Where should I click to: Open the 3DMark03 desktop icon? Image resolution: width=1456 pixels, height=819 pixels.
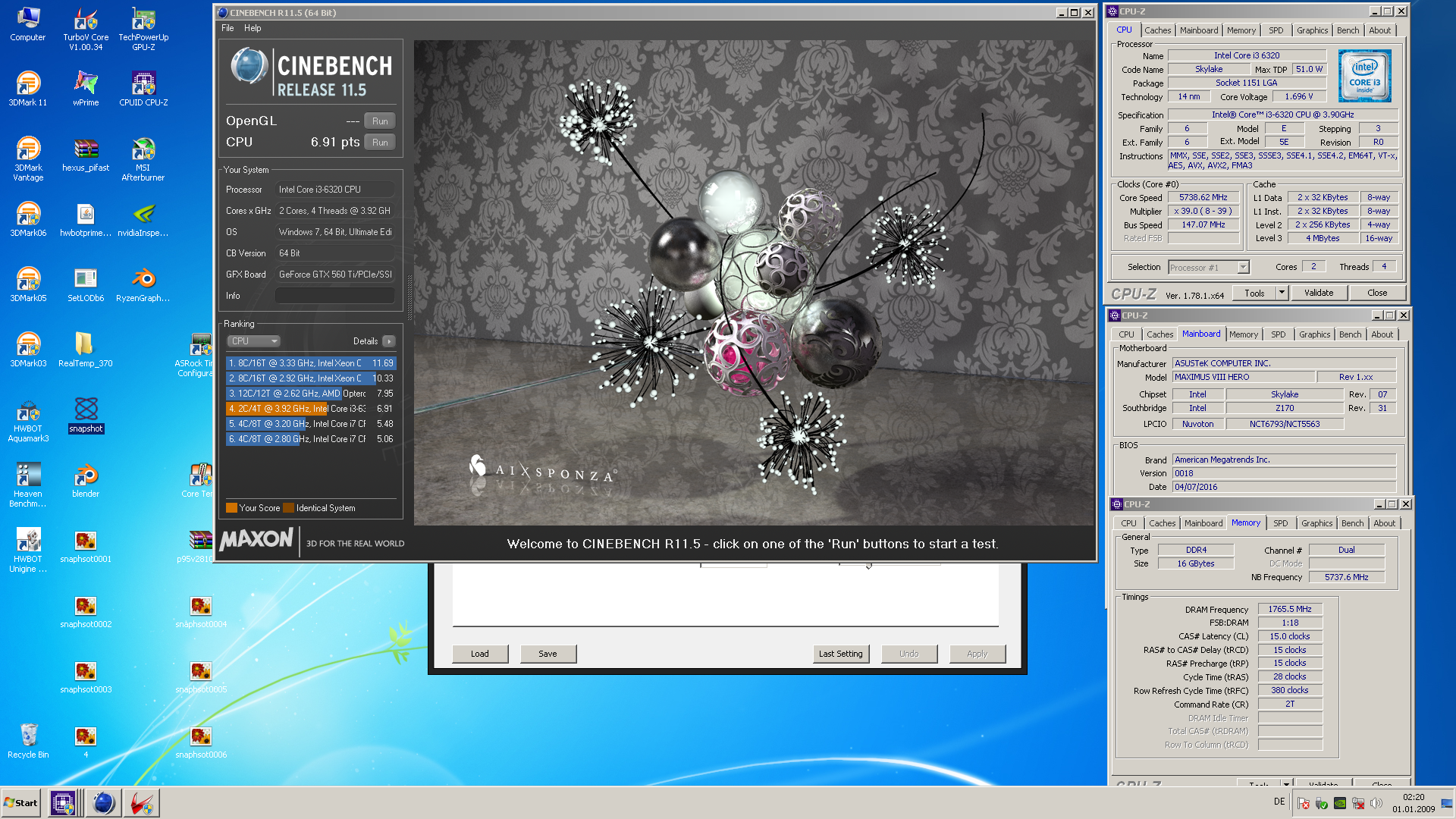[x=28, y=350]
